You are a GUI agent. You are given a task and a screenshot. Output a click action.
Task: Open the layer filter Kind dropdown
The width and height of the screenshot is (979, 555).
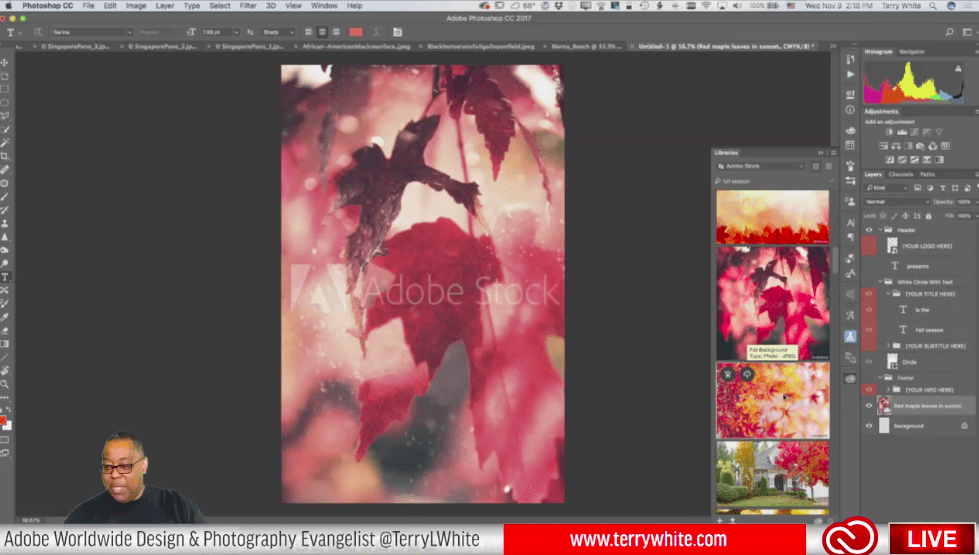887,188
